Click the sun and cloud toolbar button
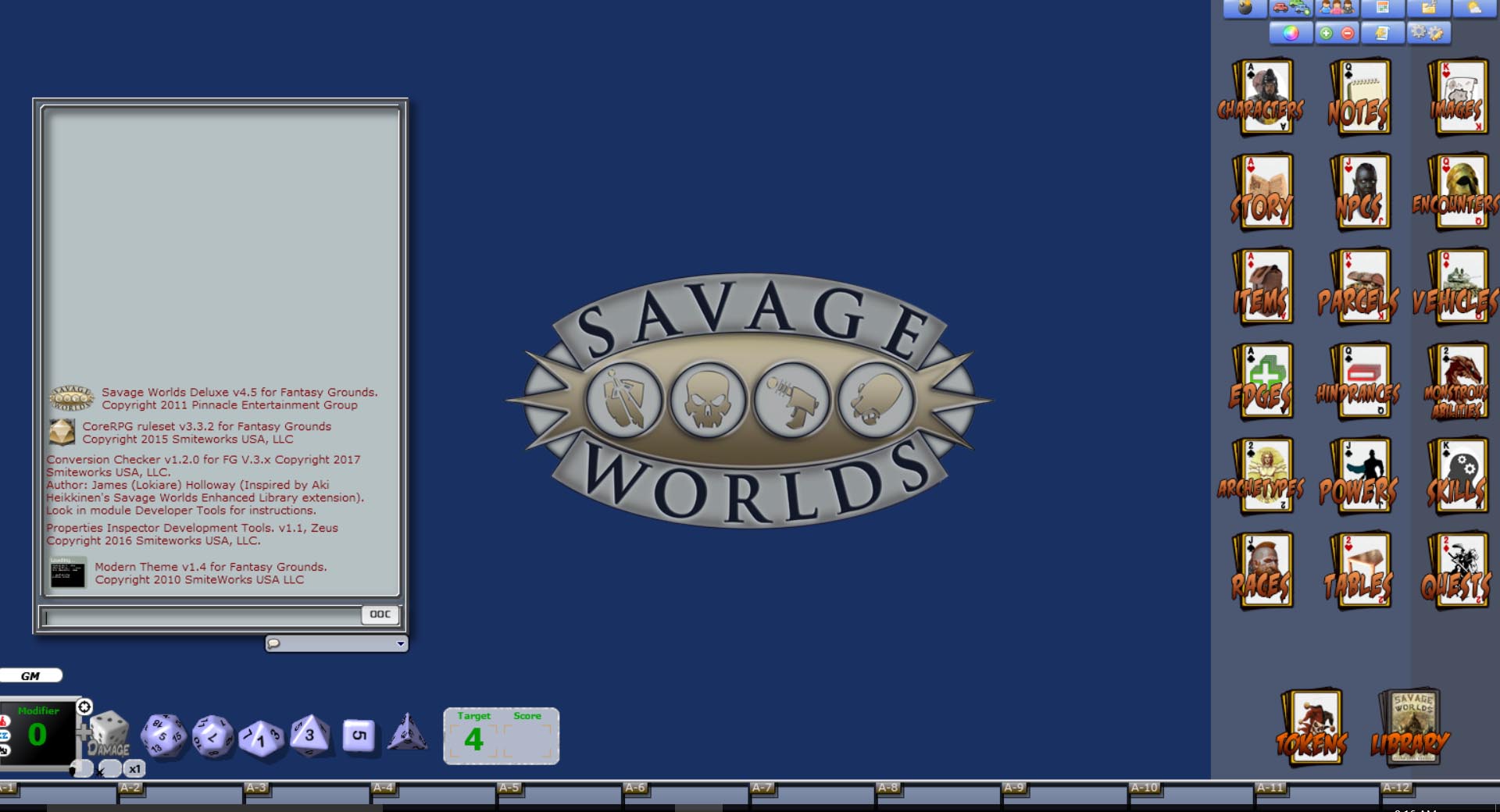Screen dimensions: 1500x812 point(1474,9)
